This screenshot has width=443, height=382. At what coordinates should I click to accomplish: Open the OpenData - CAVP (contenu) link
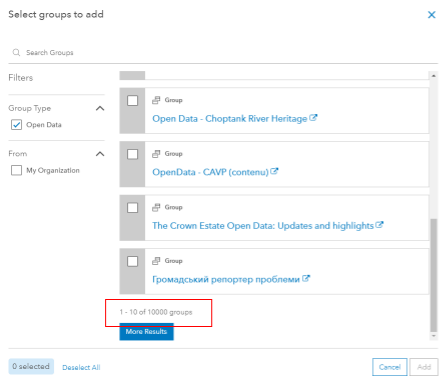tap(210, 172)
